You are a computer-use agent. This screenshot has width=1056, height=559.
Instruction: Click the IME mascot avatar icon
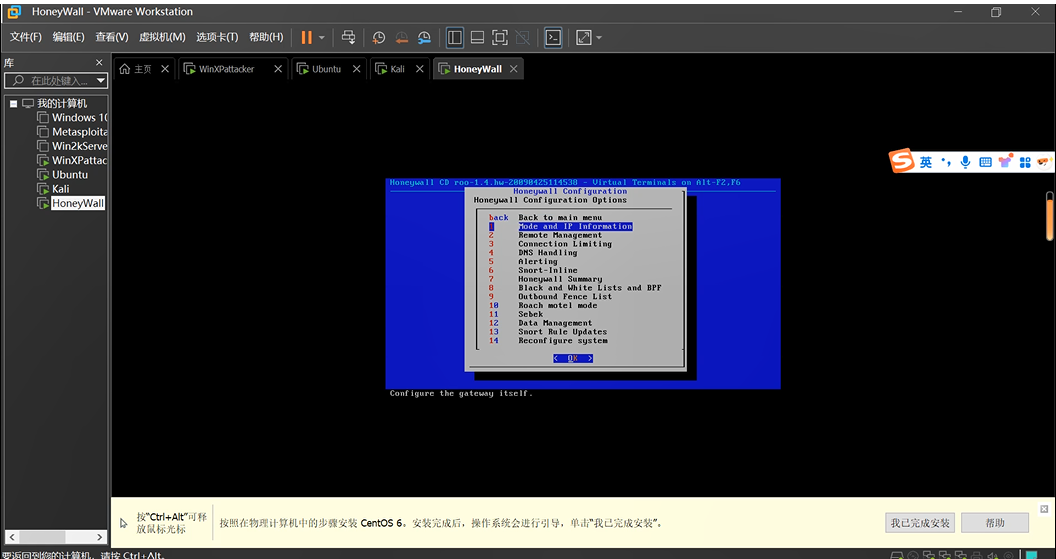1045,162
